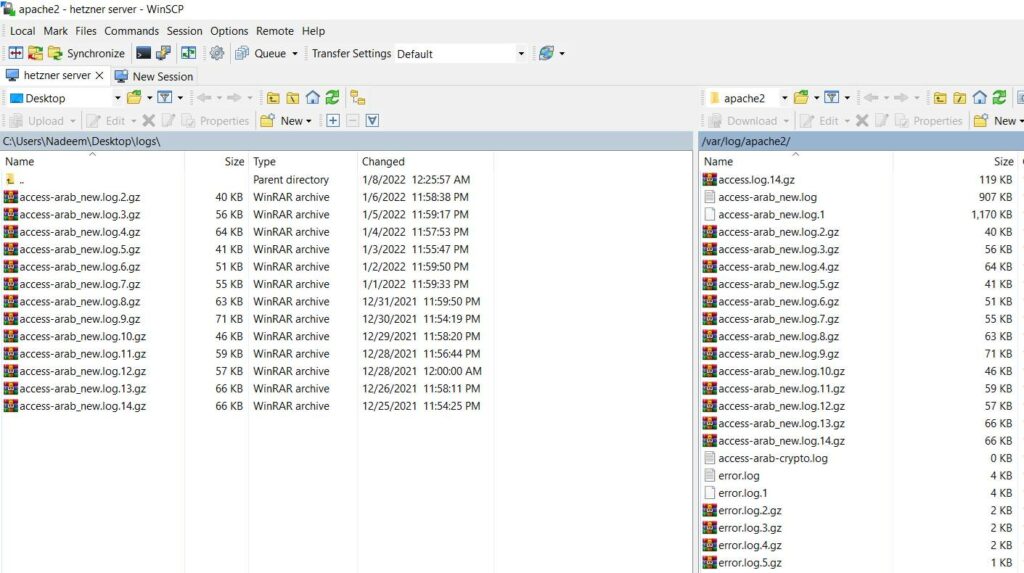
Task: Go to local parent directory icon
Action: (273, 98)
